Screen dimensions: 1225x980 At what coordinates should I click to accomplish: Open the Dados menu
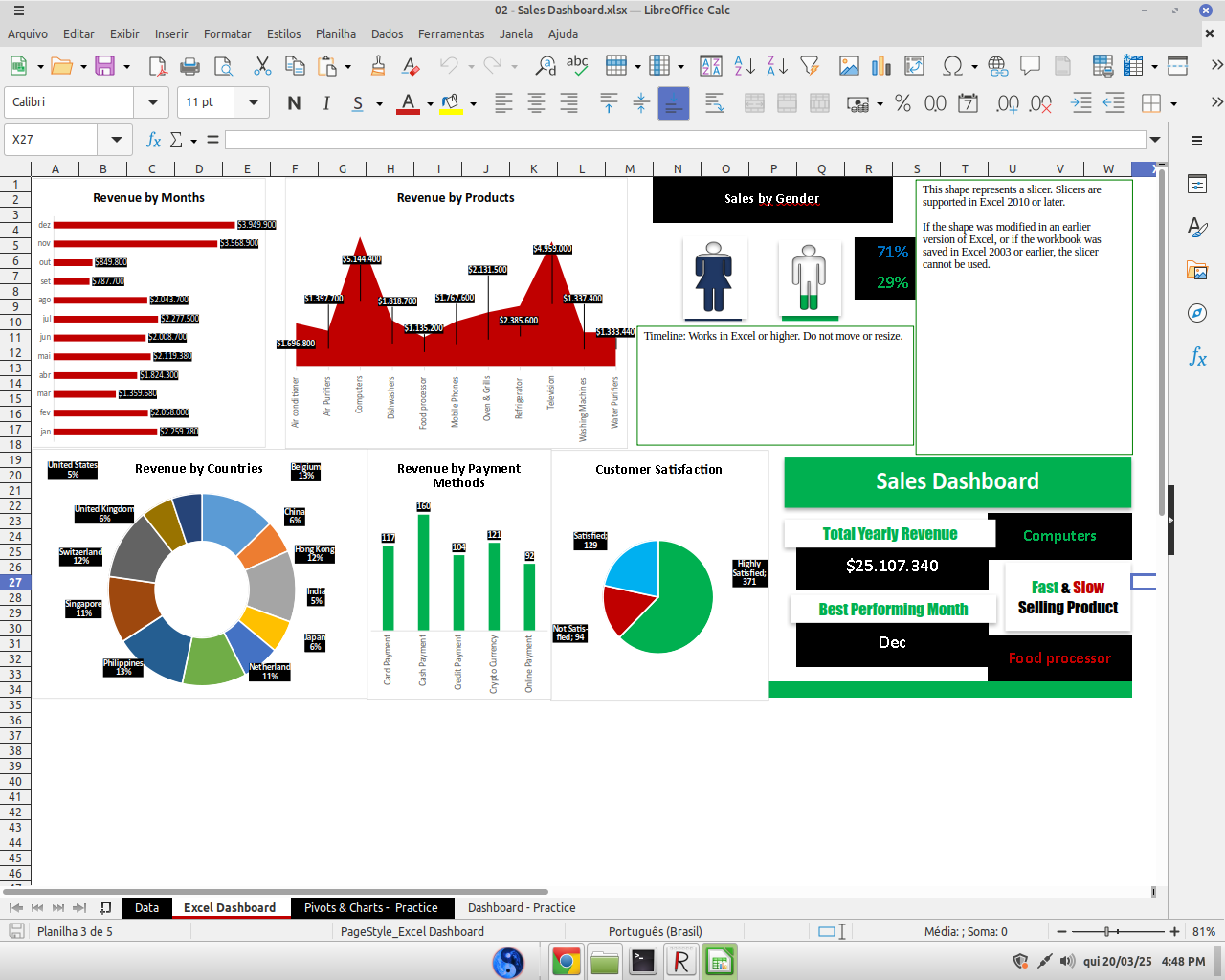387,33
